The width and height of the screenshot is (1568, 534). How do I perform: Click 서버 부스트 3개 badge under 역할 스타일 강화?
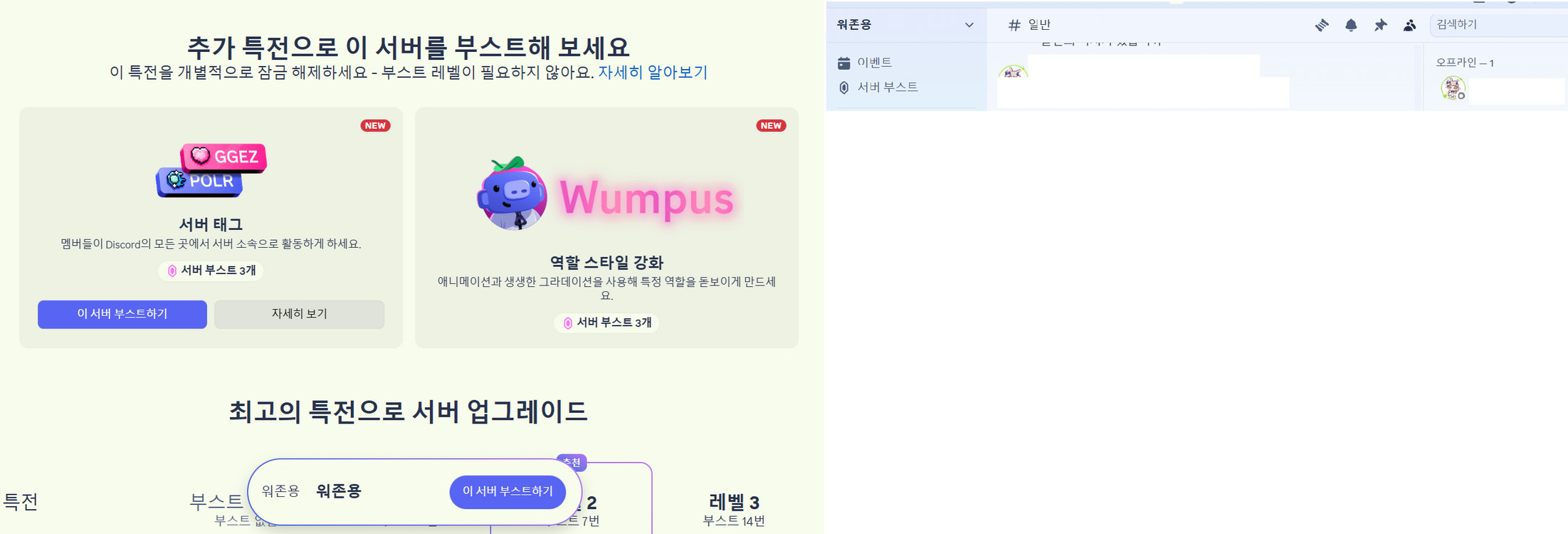606,323
